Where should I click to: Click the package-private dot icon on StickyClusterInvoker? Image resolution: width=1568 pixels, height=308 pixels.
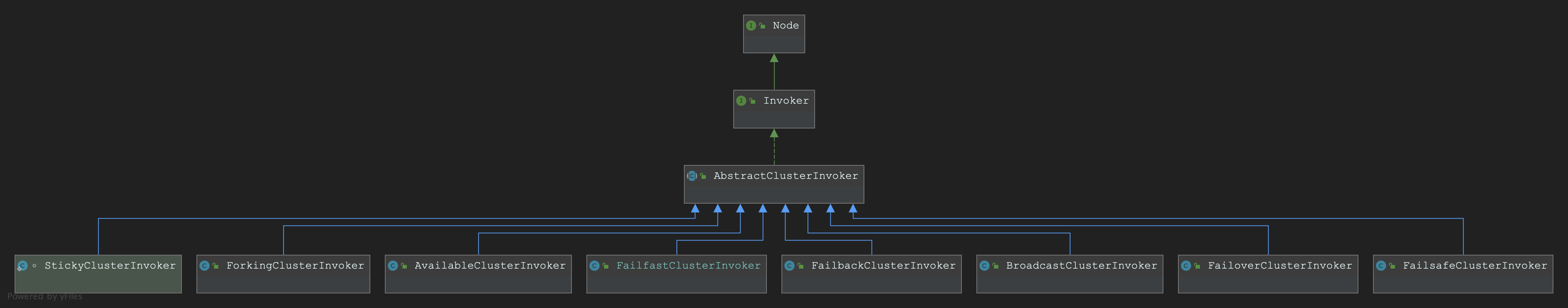click(34, 266)
